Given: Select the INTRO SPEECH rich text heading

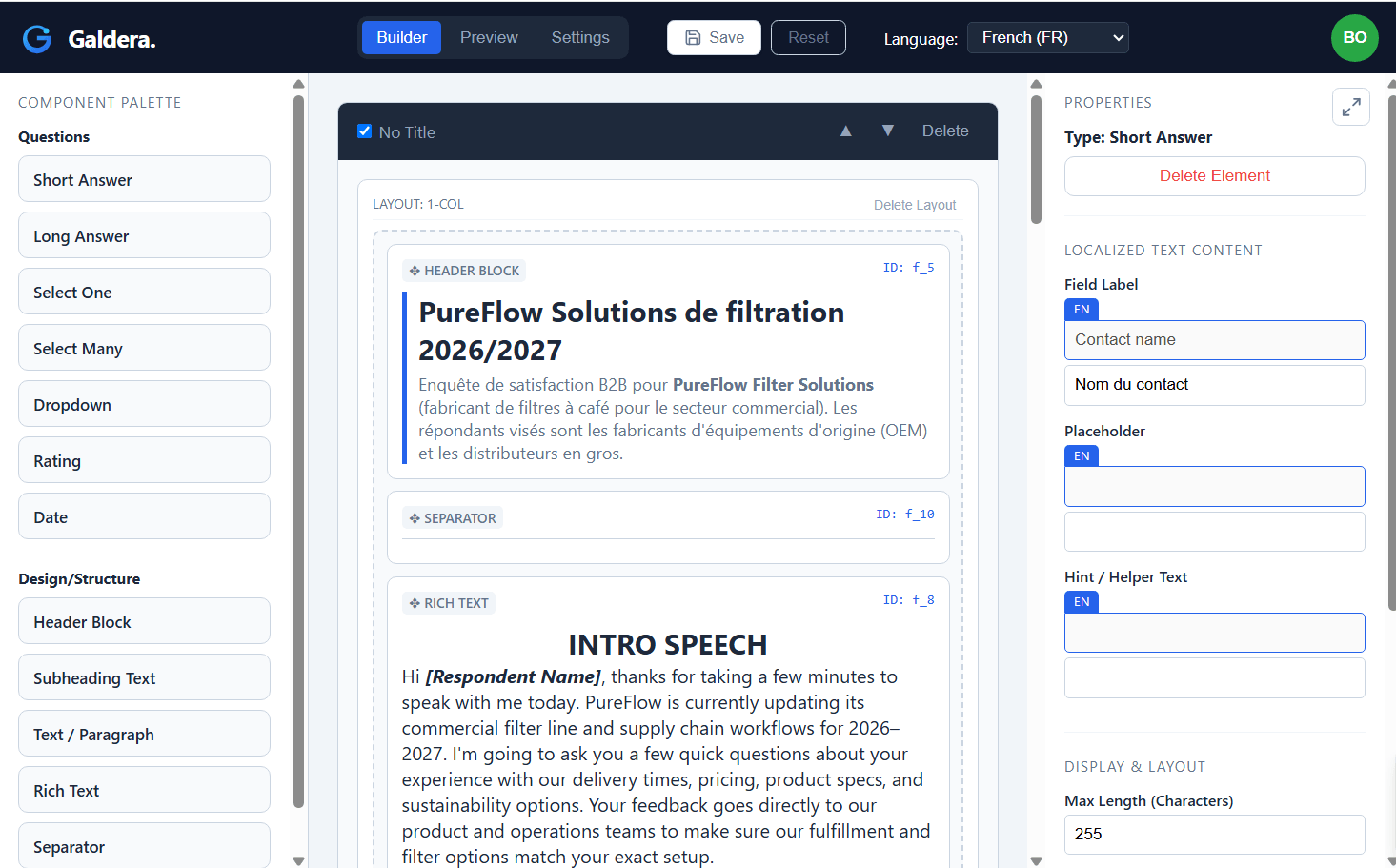Looking at the screenshot, I should click(x=667, y=645).
